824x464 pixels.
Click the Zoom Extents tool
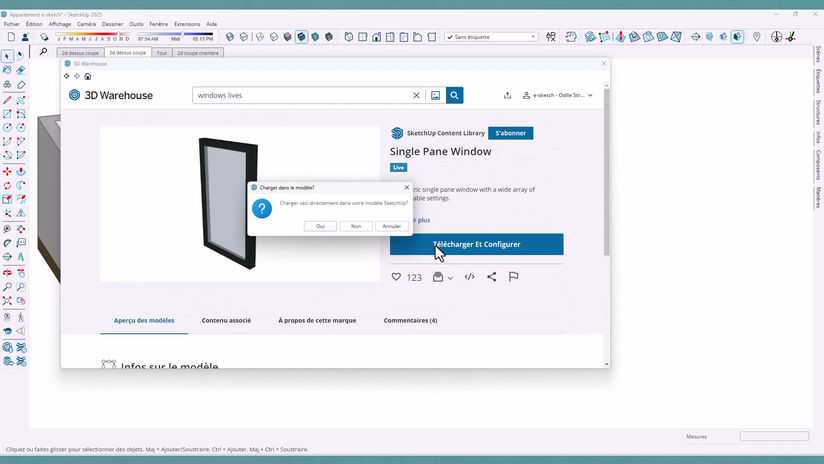point(7,301)
